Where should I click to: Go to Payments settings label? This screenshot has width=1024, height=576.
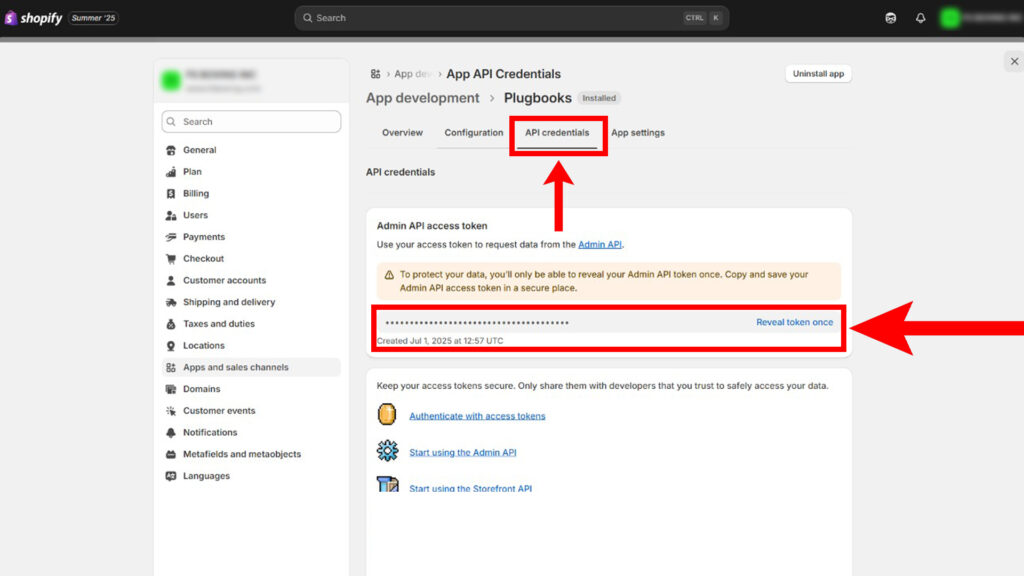(x=204, y=237)
